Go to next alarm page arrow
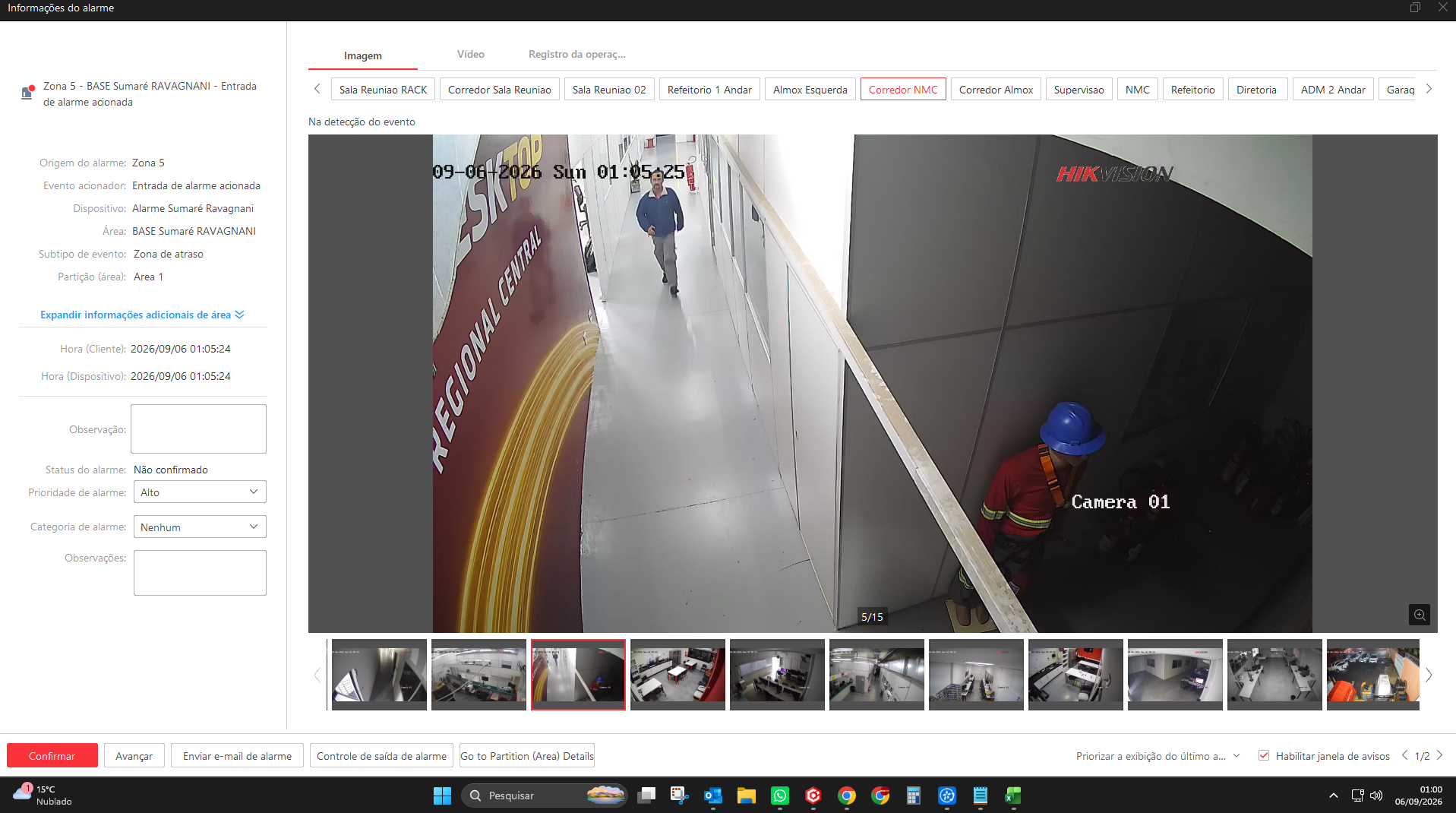The image size is (1456, 813). (x=1439, y=755)
